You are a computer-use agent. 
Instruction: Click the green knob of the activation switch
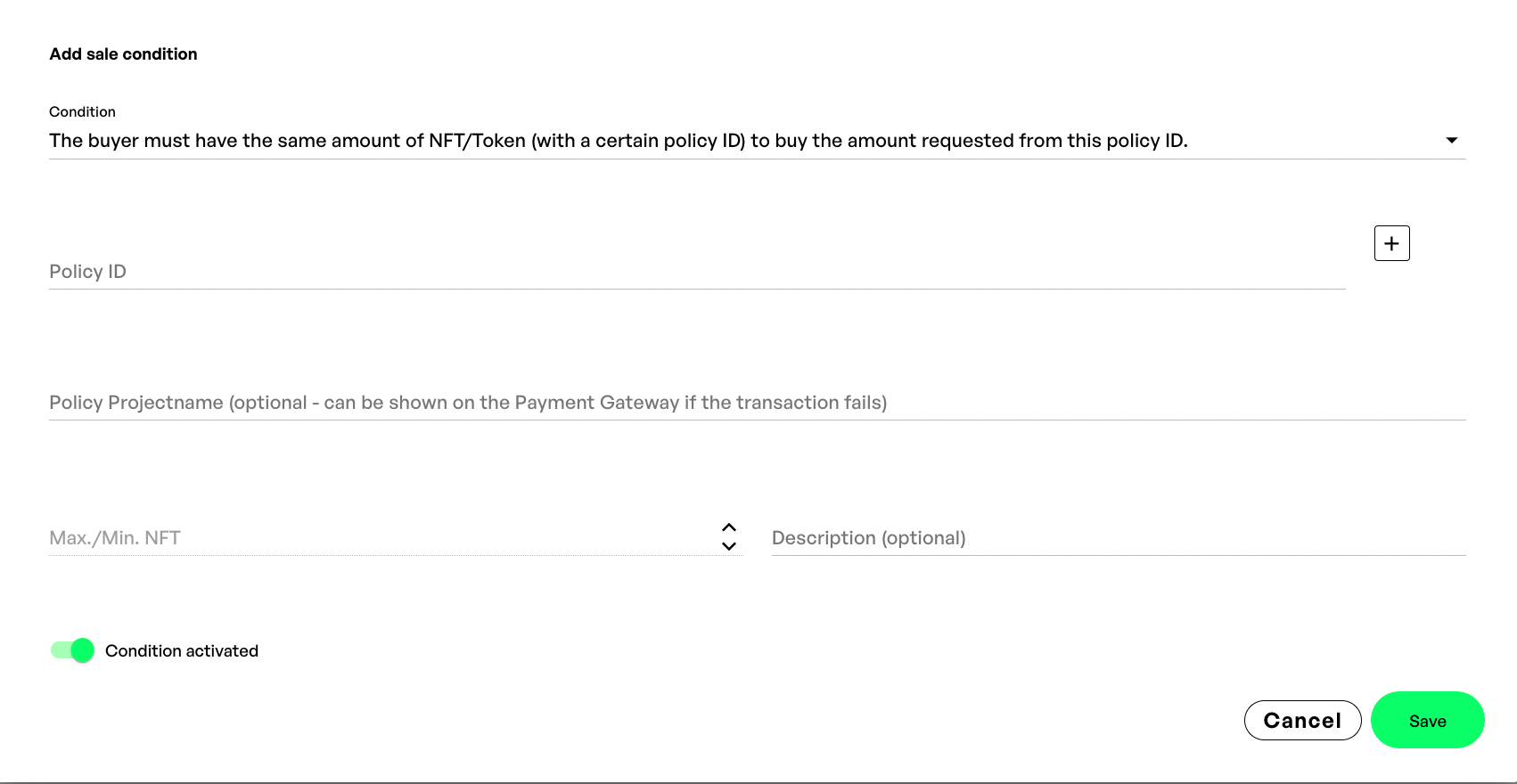[82, 650]
